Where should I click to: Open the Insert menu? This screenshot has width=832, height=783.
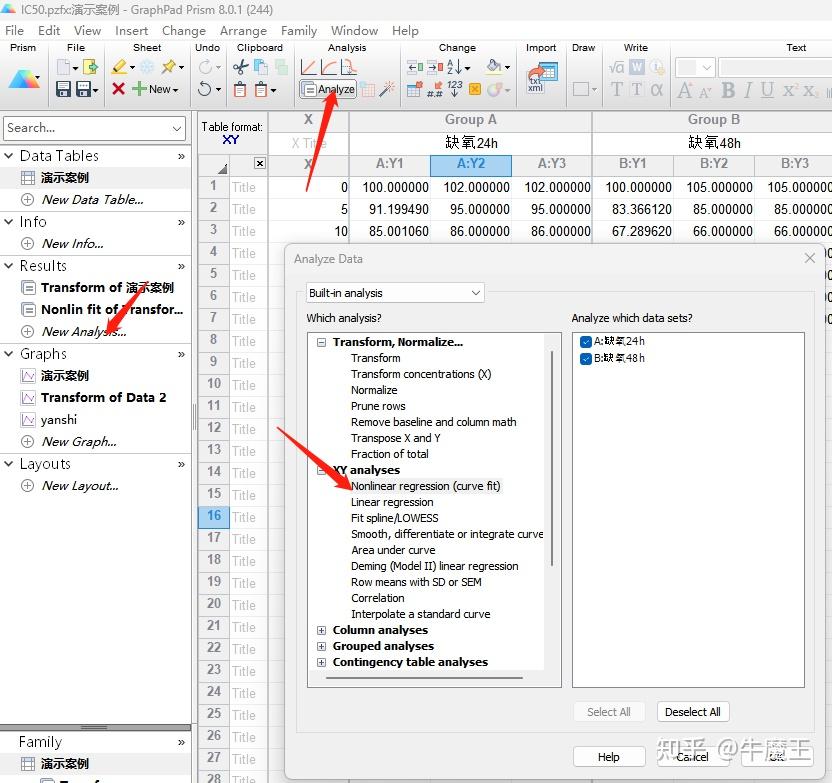(132, 31)
